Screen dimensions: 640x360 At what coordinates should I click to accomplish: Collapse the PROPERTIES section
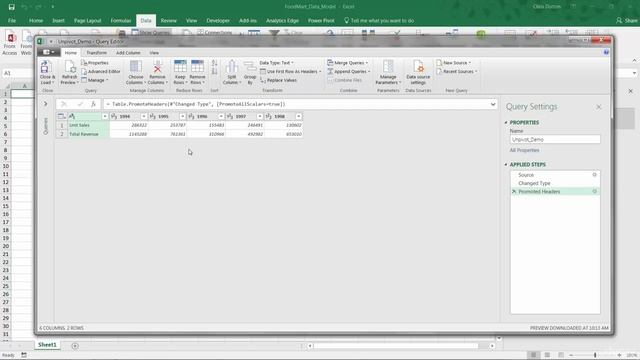[x=506, y=122]
